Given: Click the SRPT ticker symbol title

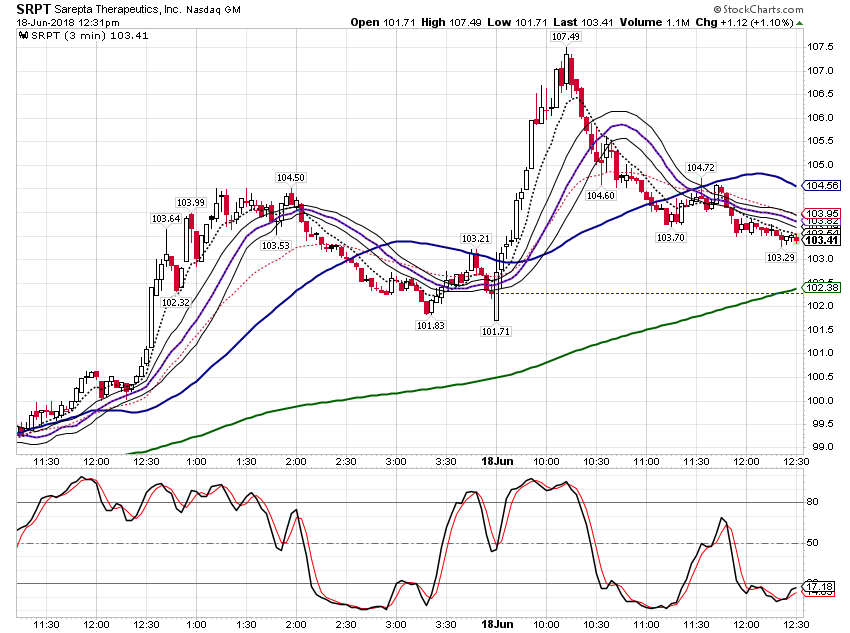Looking at the screenshot, I should 34,9.
